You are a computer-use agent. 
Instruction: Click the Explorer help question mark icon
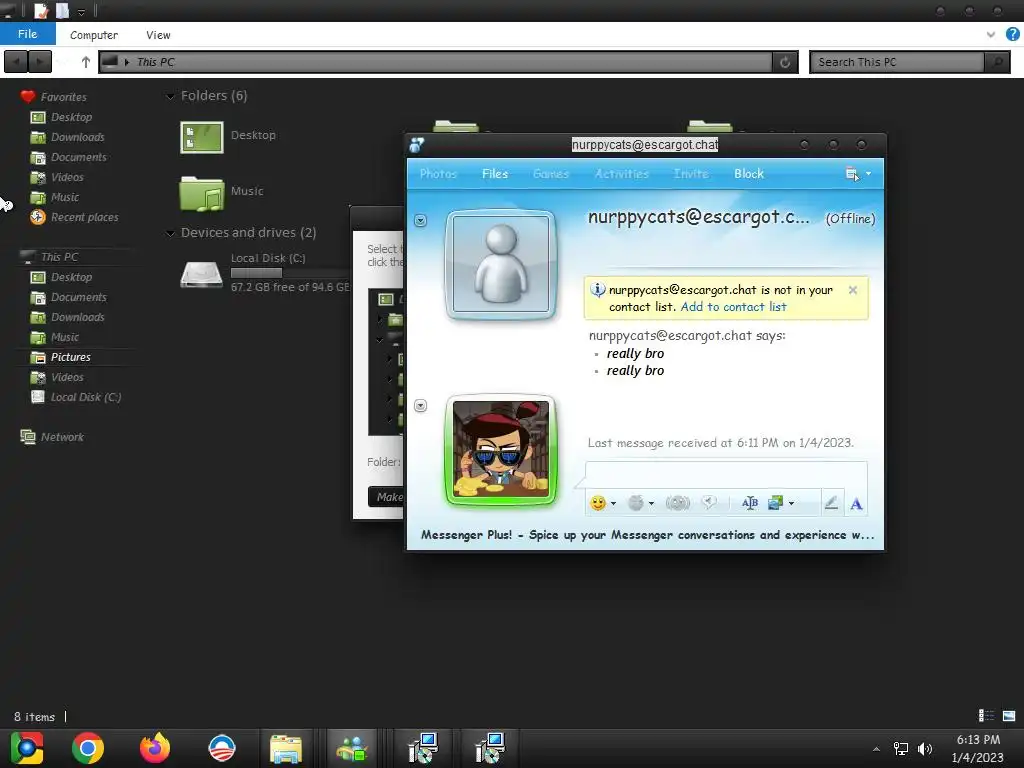tap(1013, 34)
